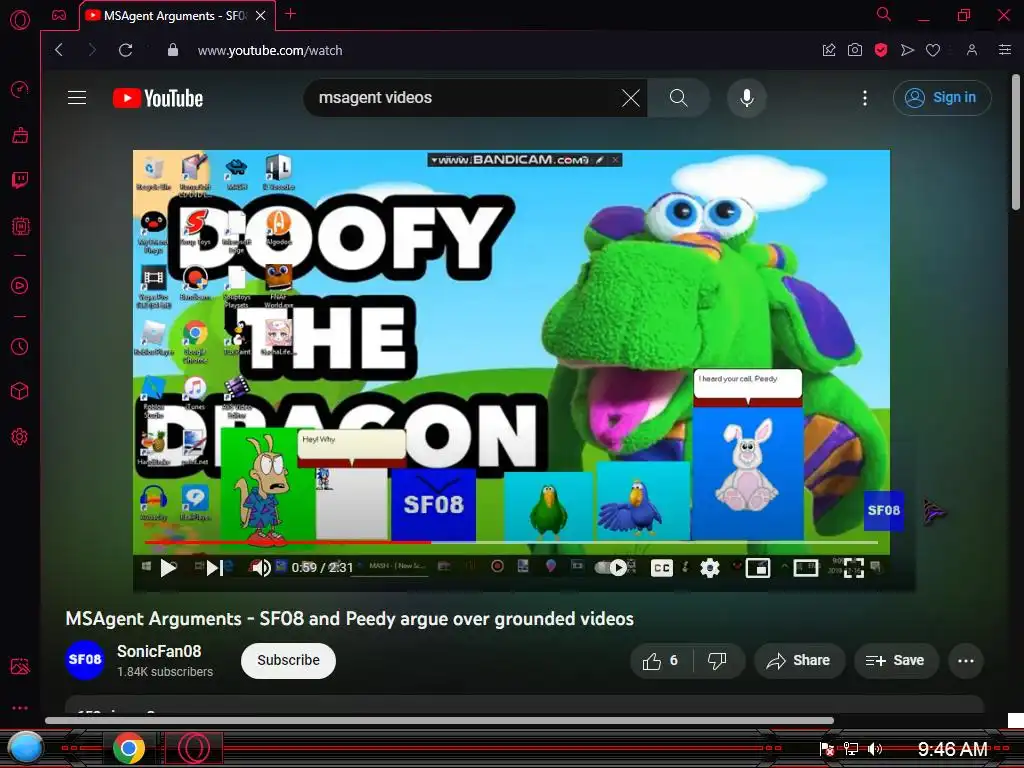Skip to next video
Viewport: 1024px width, 768px height.
(214, 568)
